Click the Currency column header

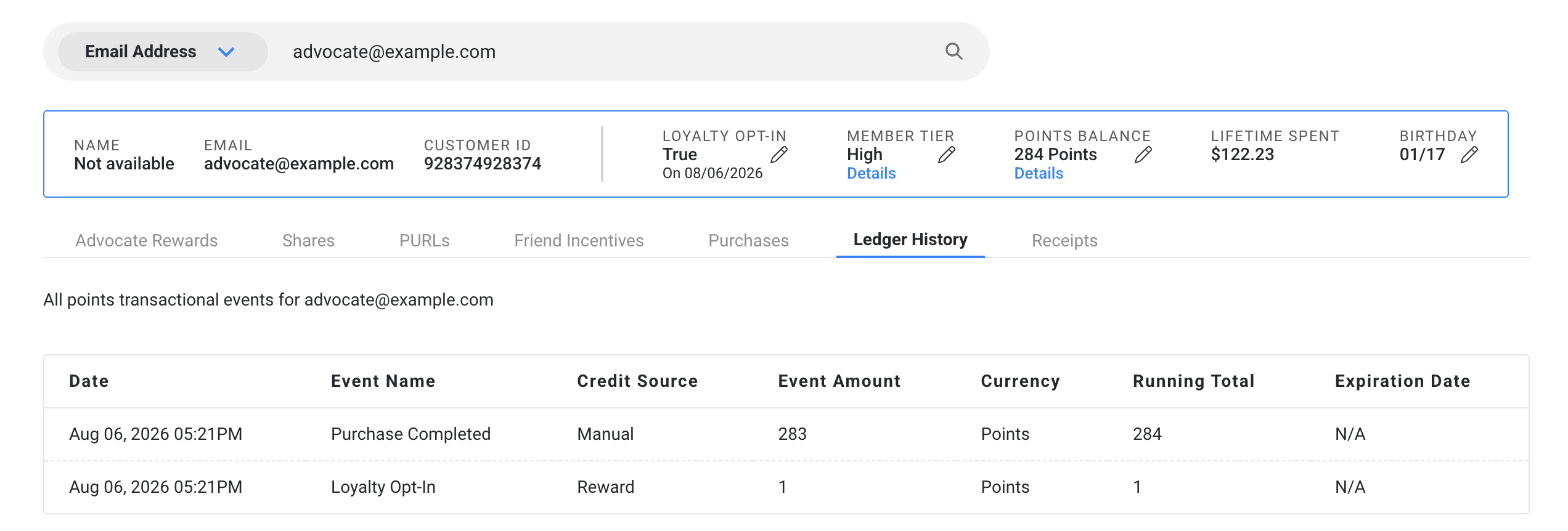point(1020,381)
